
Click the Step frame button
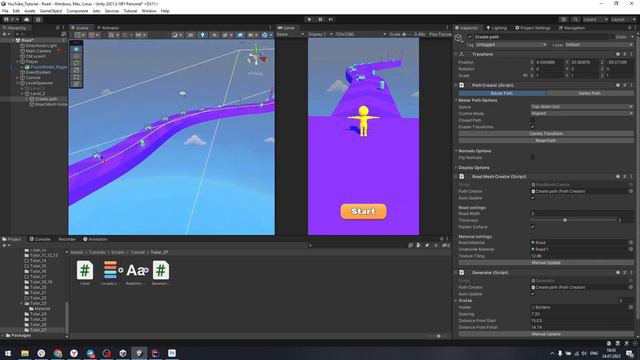coord(331,19)
